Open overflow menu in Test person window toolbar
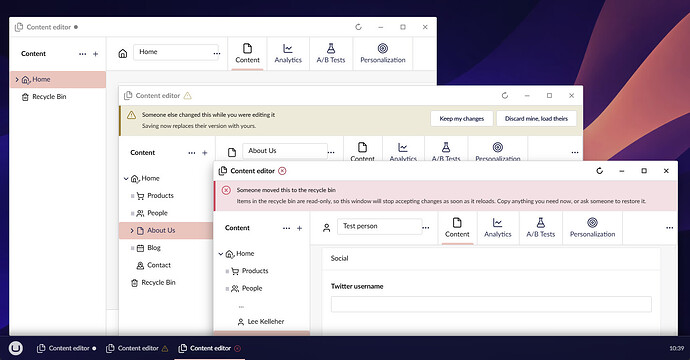 pos(669,228)
